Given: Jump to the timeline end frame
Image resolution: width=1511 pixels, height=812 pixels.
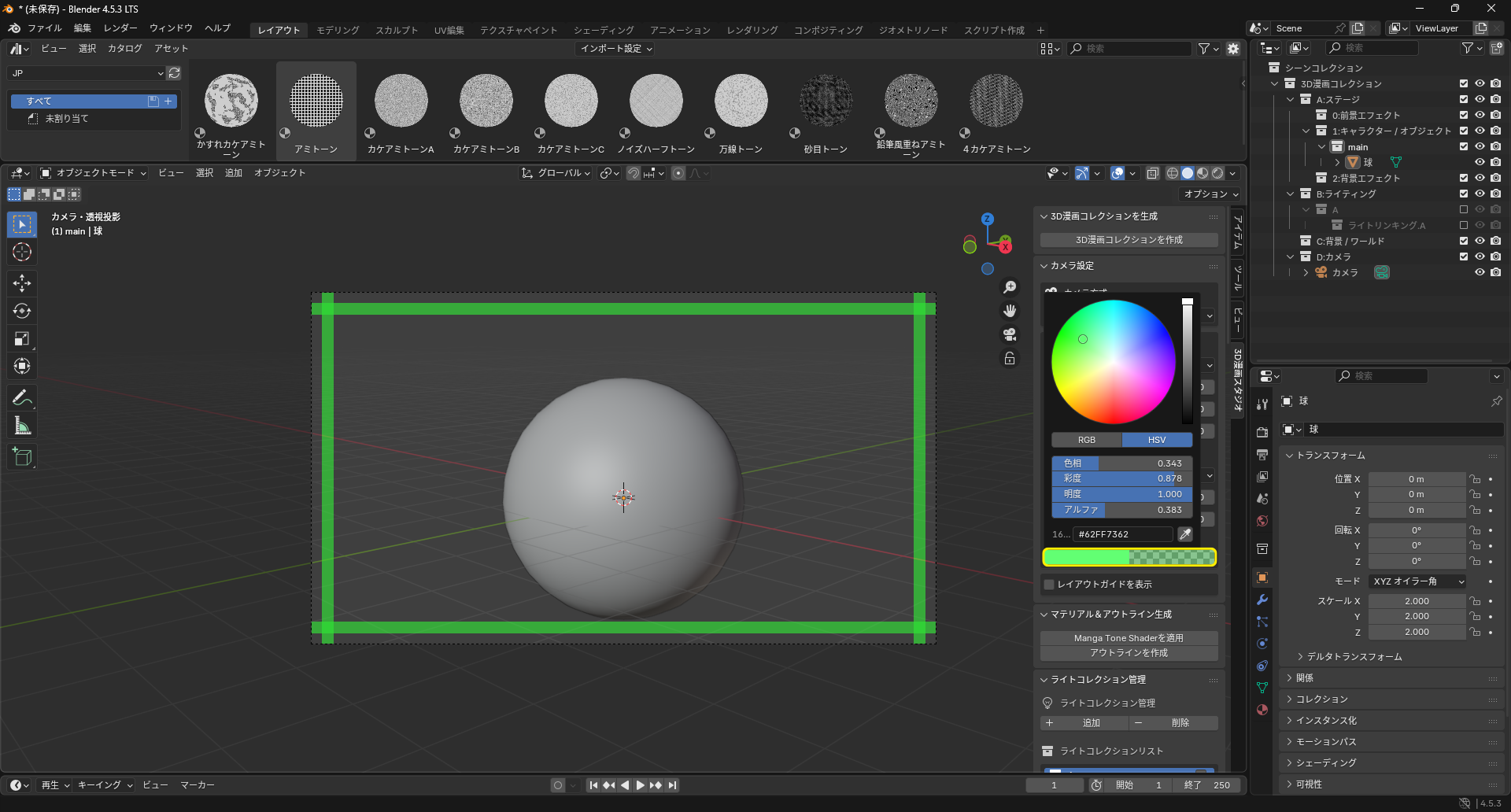Looking at the screenshot, I should [672, 785].
